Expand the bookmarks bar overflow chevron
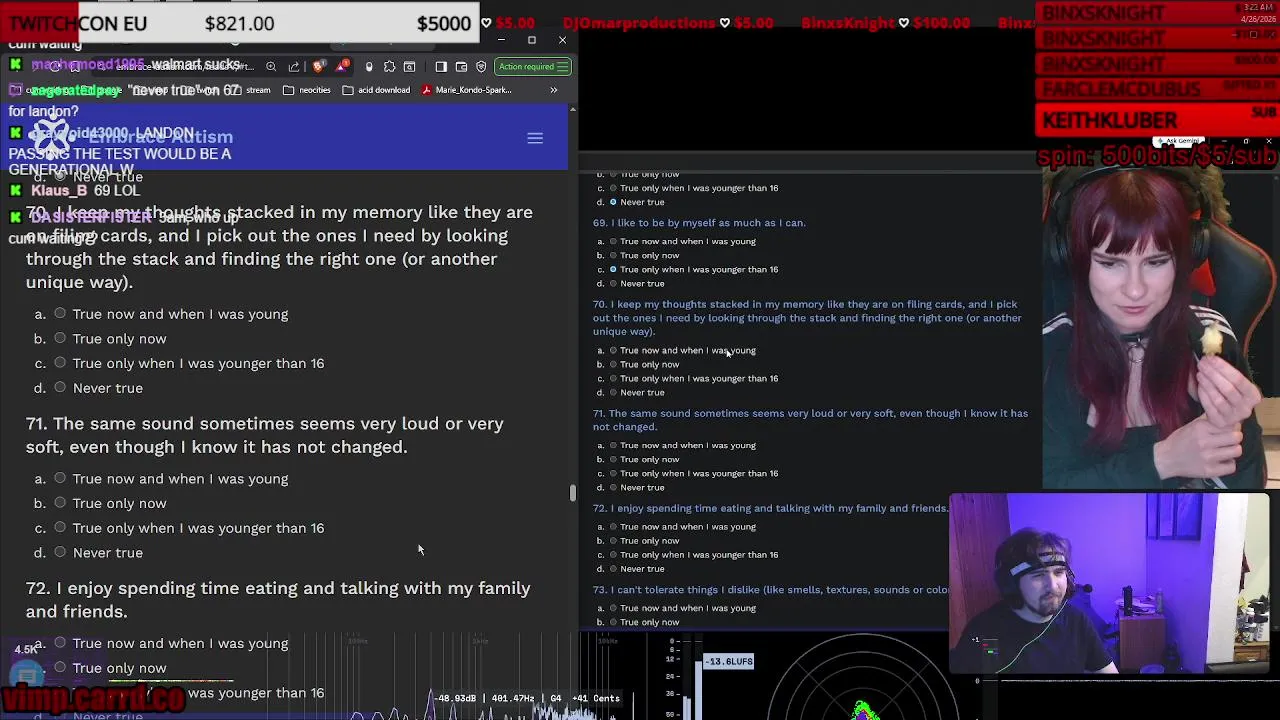 pyautogui.click(x=553, y=90)
